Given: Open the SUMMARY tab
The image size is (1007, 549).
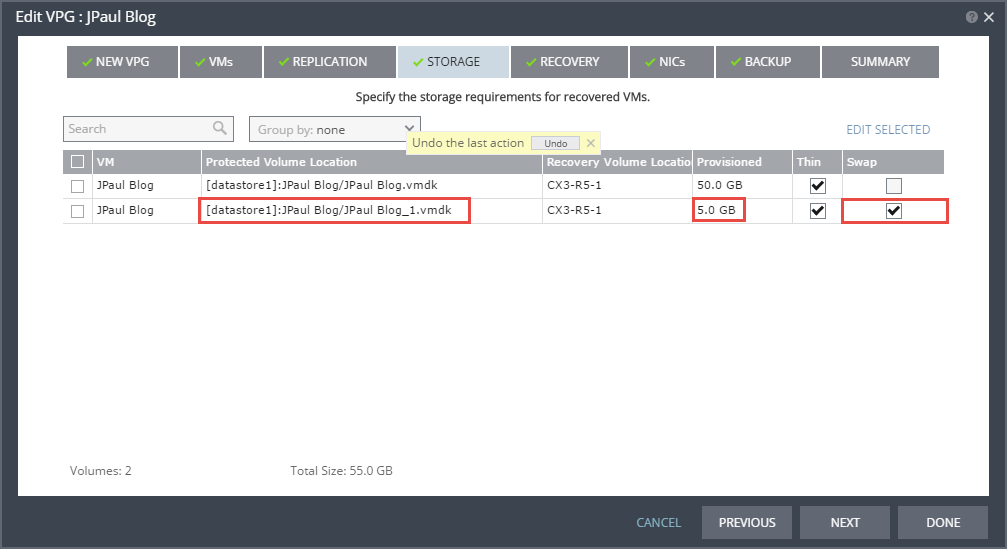Looking at the screenshot, I should [x=880, y=62].
